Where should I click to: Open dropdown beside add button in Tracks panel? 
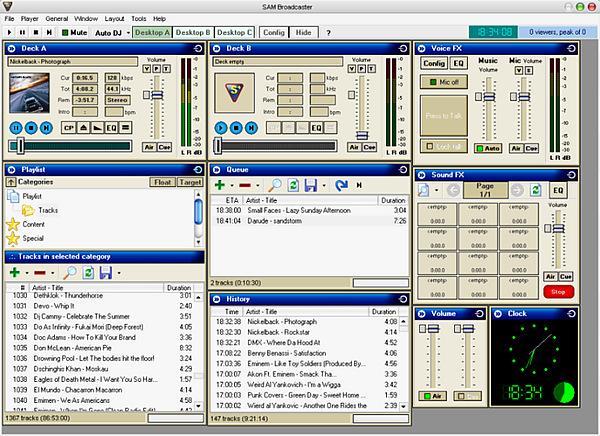[x=27, y=272]
